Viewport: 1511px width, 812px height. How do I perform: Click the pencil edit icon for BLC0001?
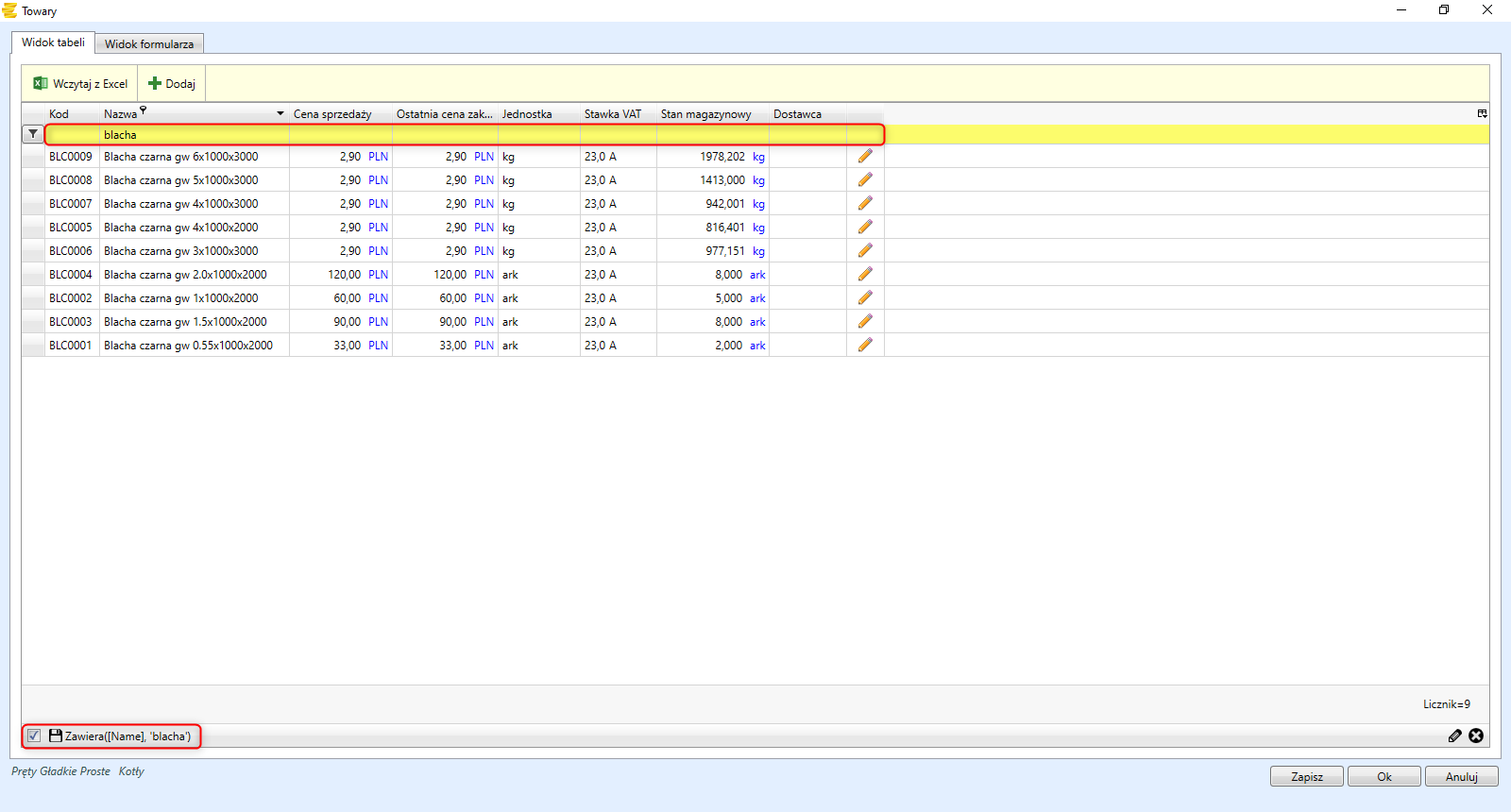[865, 345]
